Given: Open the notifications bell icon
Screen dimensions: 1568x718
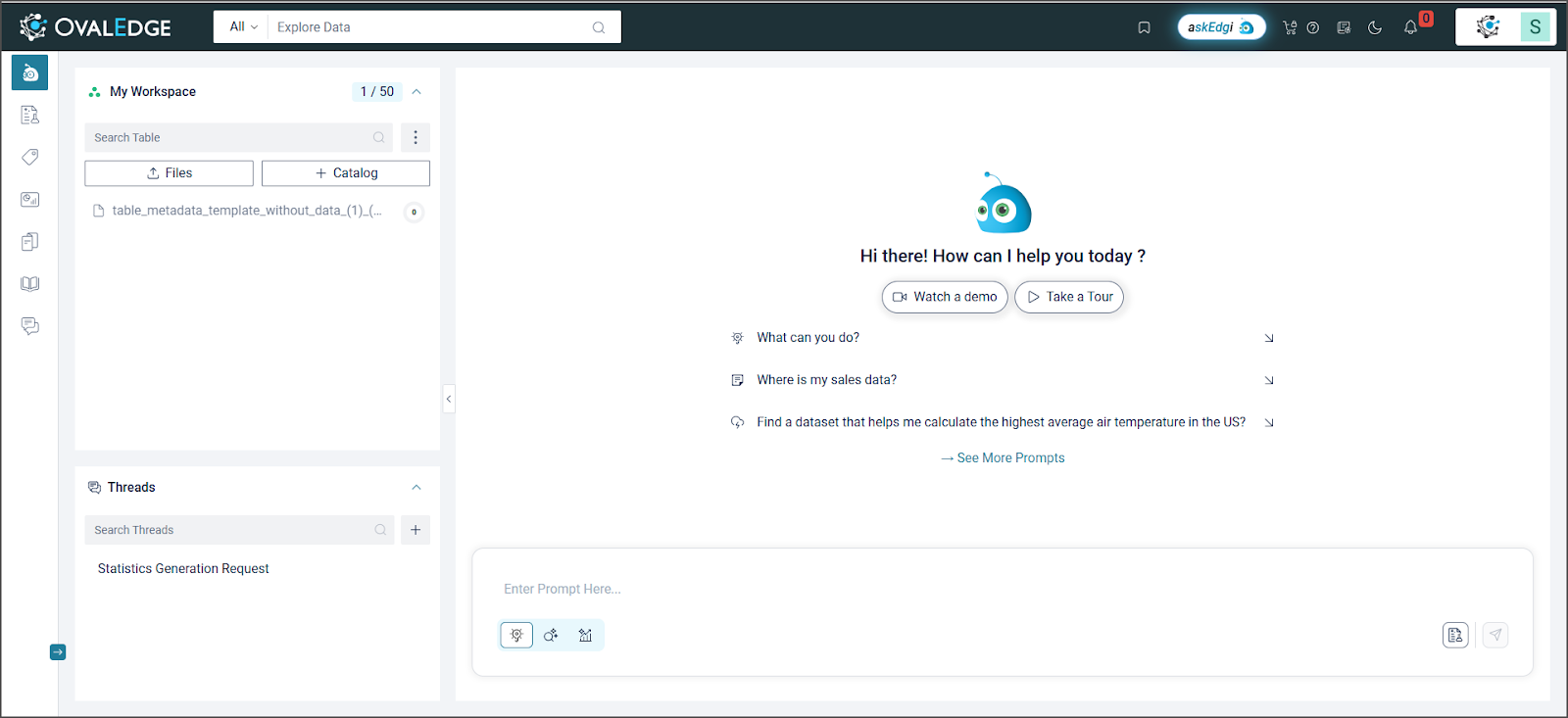Looking at the screenshot, I should click(x=1410, y=27).
